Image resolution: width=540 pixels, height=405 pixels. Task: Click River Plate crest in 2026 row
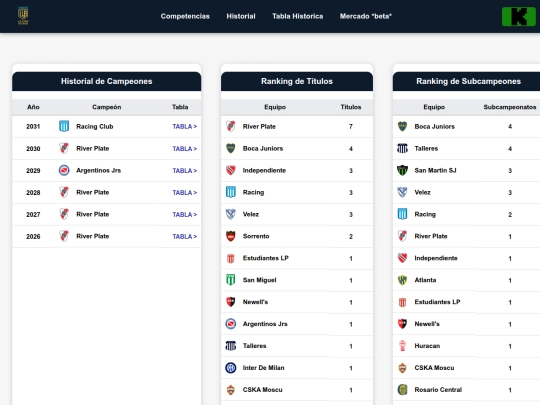pyautogui.click(x=64, y=236)
